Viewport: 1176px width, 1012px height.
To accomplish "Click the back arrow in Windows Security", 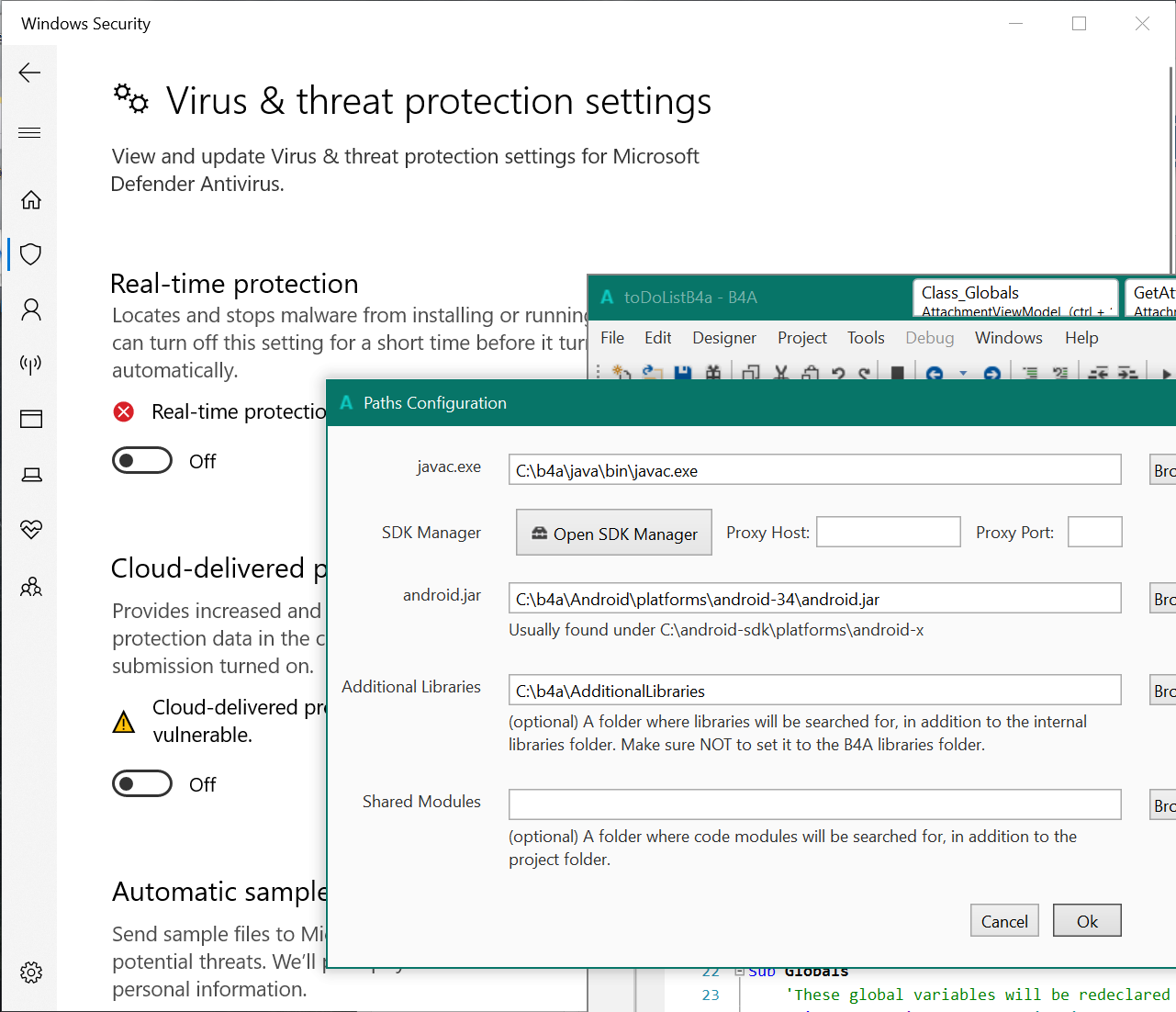I will point(29,73).
